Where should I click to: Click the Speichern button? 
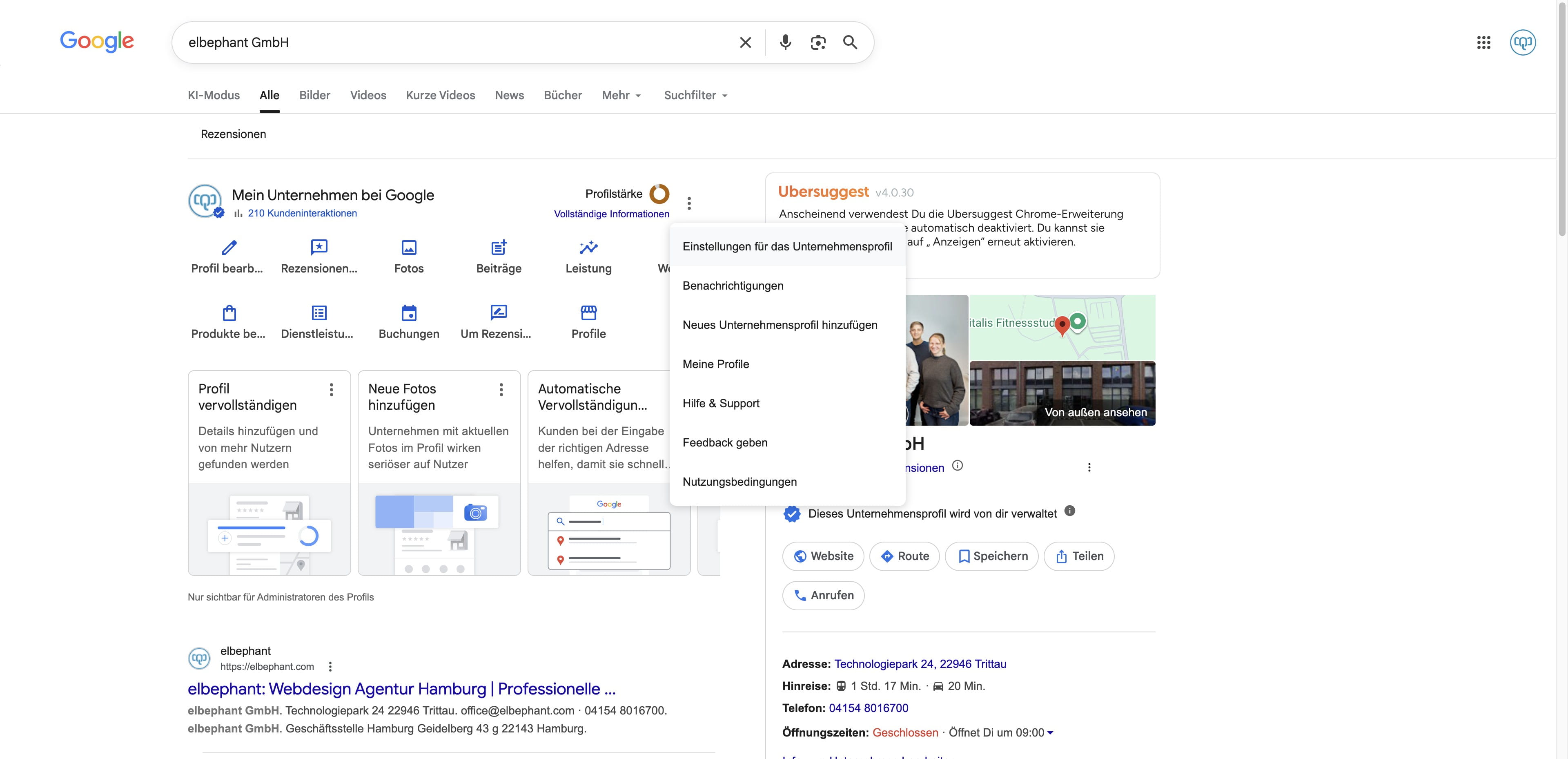point(991,556)
